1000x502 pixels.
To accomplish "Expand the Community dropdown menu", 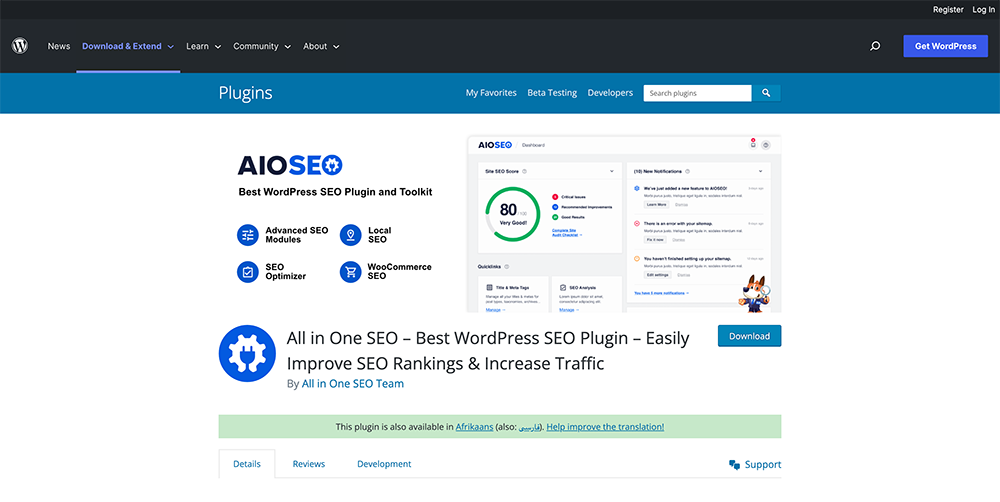I will coord(261,46).
